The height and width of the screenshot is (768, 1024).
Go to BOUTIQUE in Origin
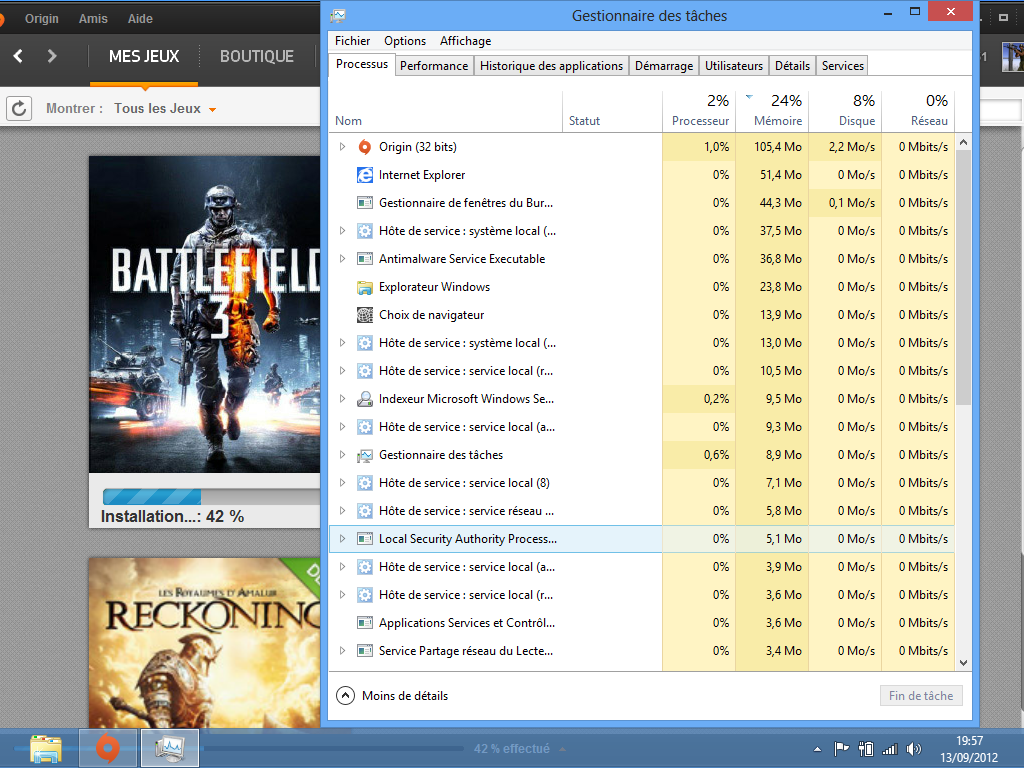click(x=257, y=57)
